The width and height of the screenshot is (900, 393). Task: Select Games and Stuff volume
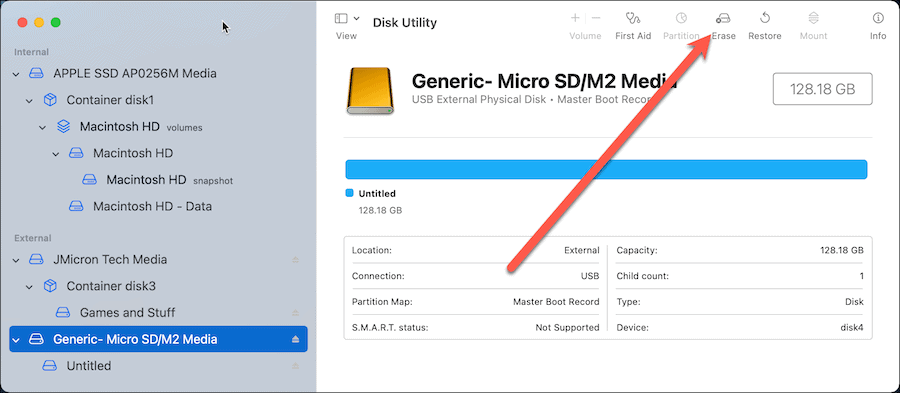(127, 313)
